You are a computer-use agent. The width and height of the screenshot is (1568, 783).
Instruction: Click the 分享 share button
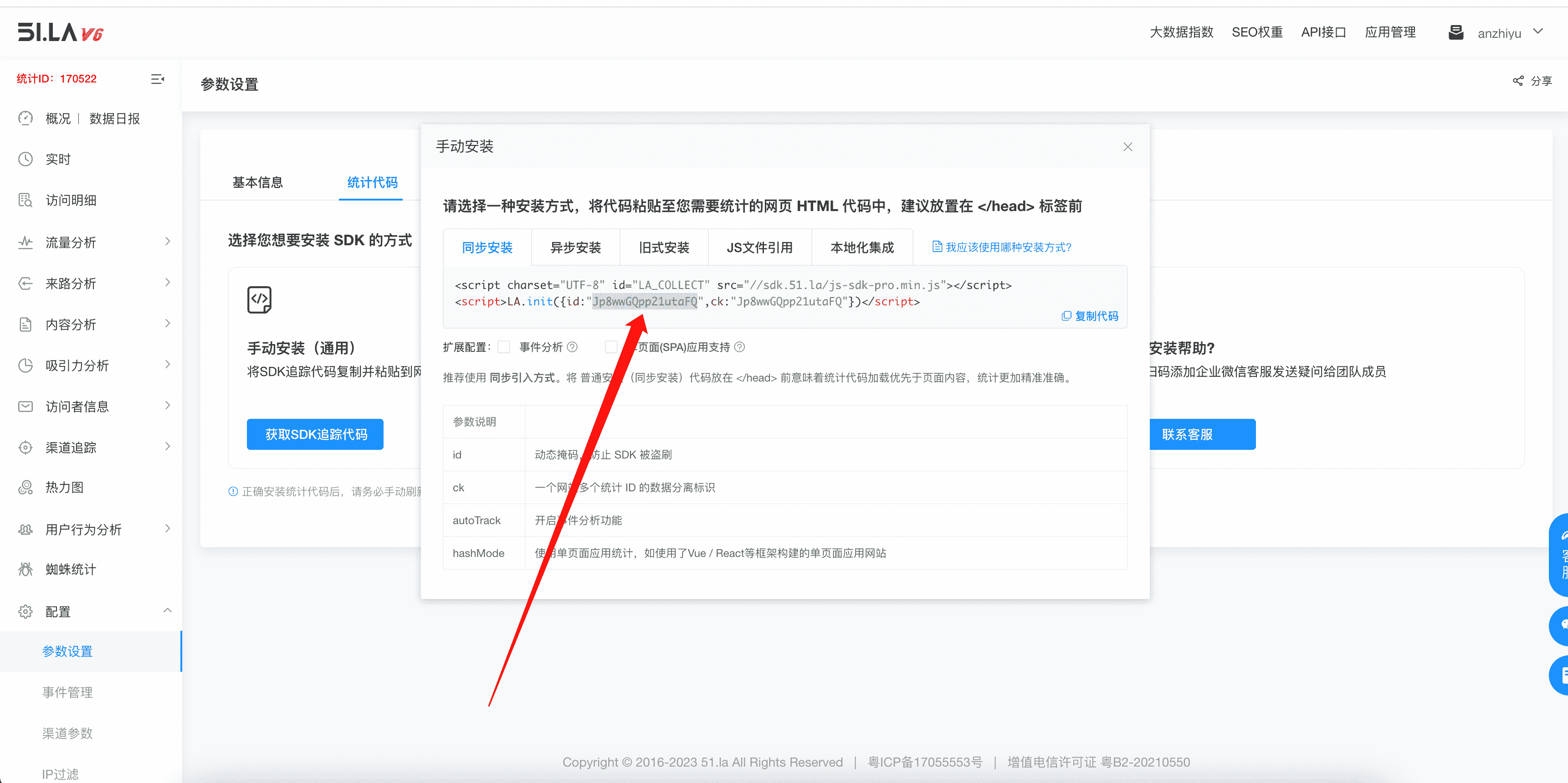tap(1533, 80)
